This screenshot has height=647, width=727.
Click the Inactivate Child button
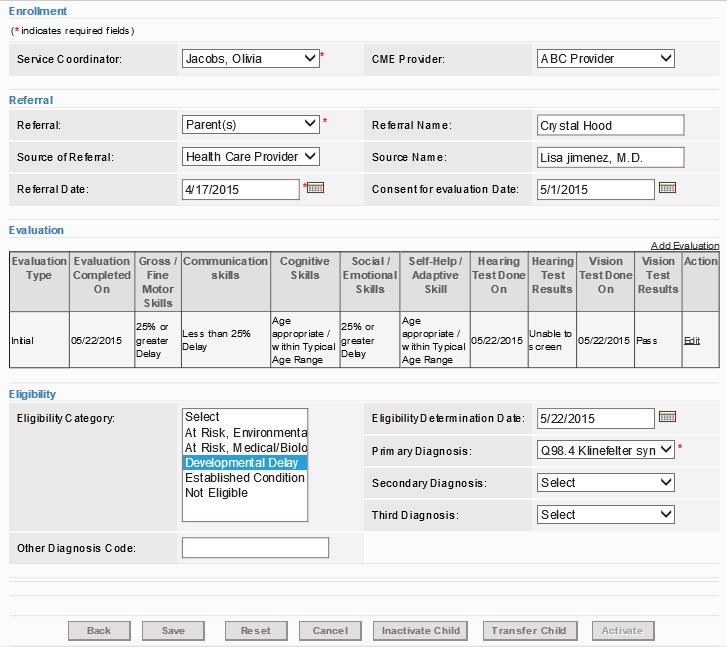tap(421, 631)
